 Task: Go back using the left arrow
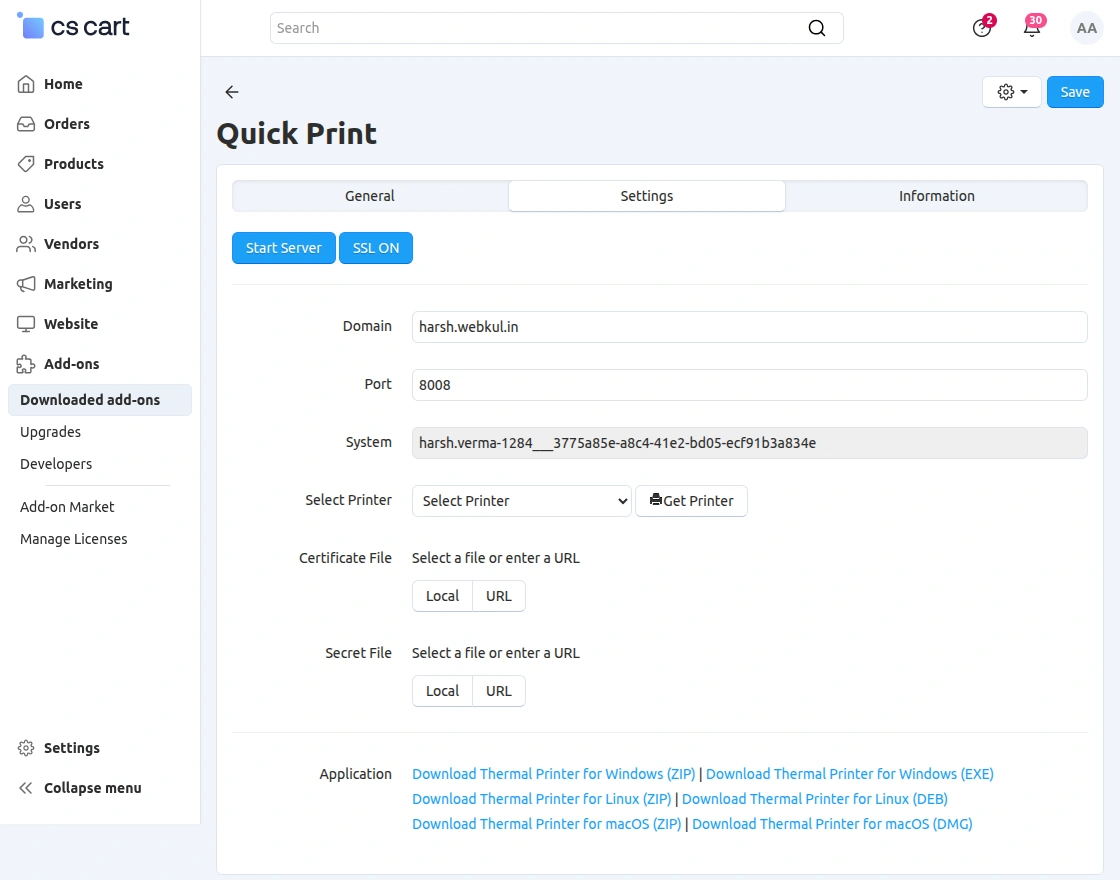coord(231,91)
